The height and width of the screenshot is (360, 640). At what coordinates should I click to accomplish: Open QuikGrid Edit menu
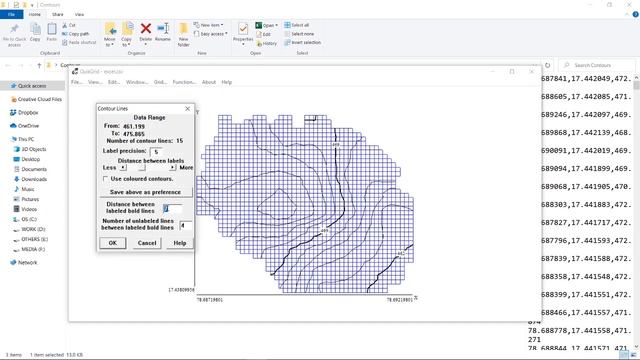[x=113, y=82]
